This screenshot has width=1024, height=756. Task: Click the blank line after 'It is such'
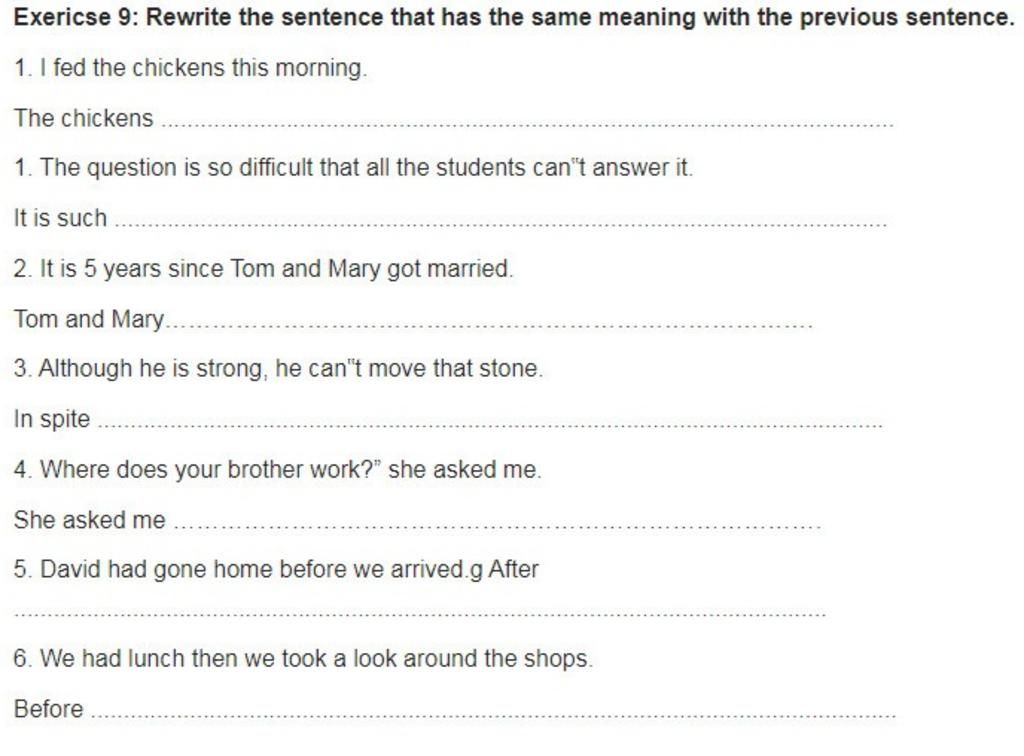(x=501, y=222)
